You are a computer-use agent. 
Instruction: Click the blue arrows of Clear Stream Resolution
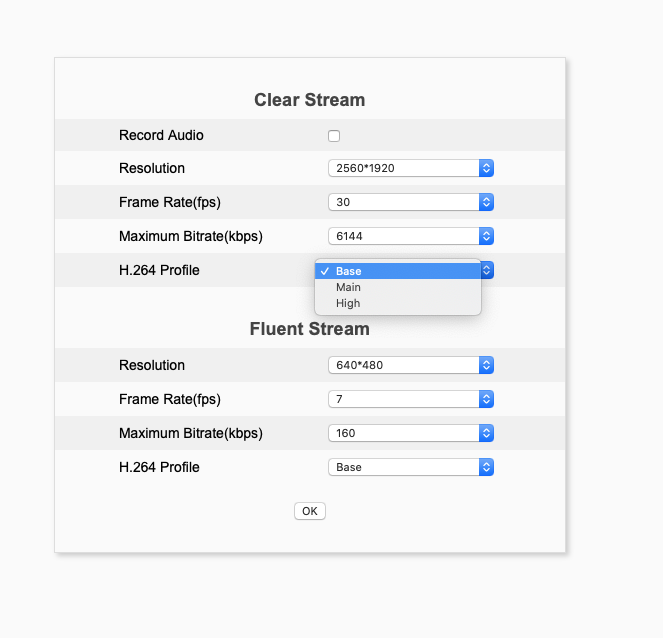point(486,168)
